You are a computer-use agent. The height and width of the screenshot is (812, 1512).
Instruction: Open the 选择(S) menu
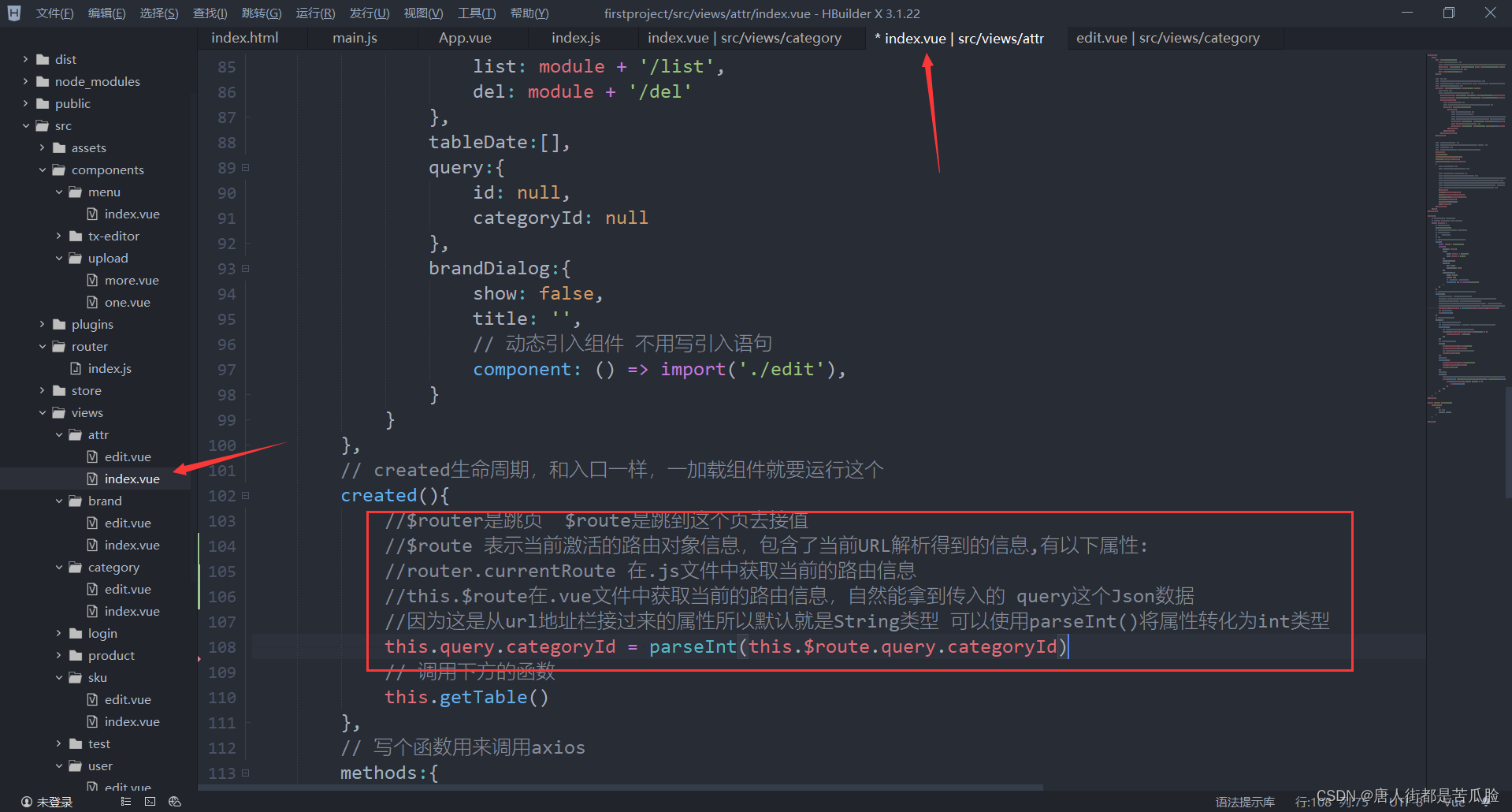pyautogui.click(x=158, y=13)
